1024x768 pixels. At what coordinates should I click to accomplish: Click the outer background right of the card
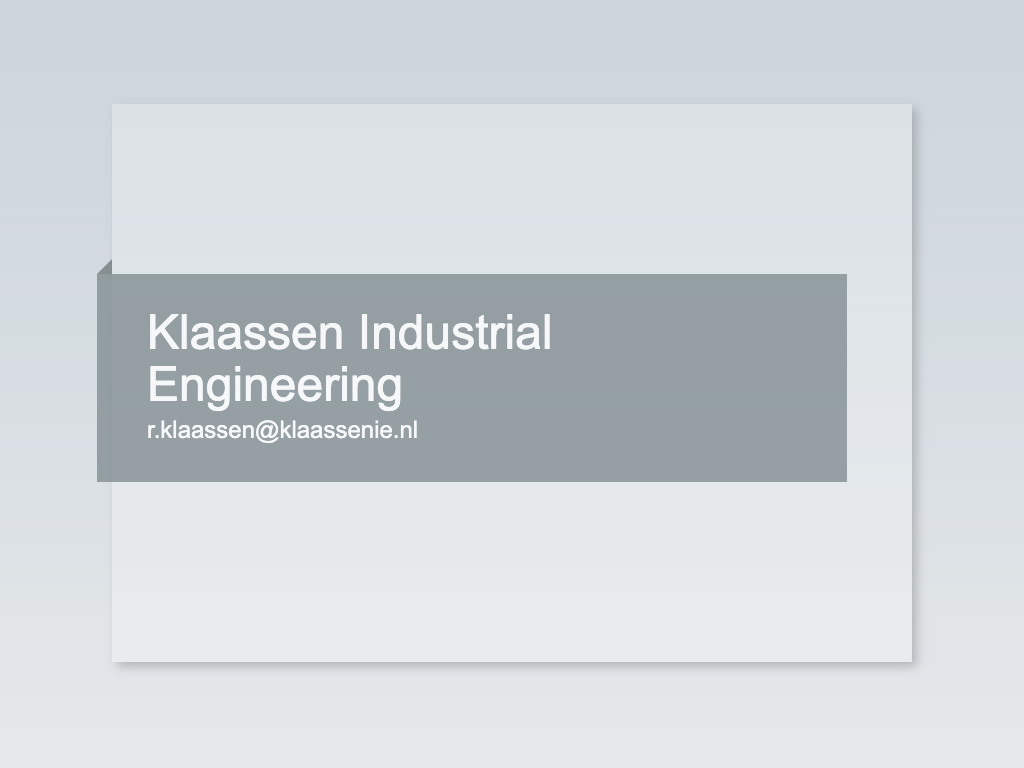pyautogui.click(x=968, y=380)
